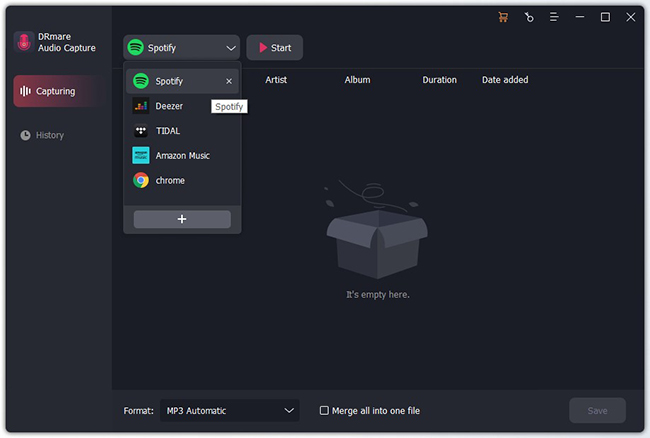Click the disabled Save button
The width and height of the screenshot is (650, 438).
[x=597, y=411]
